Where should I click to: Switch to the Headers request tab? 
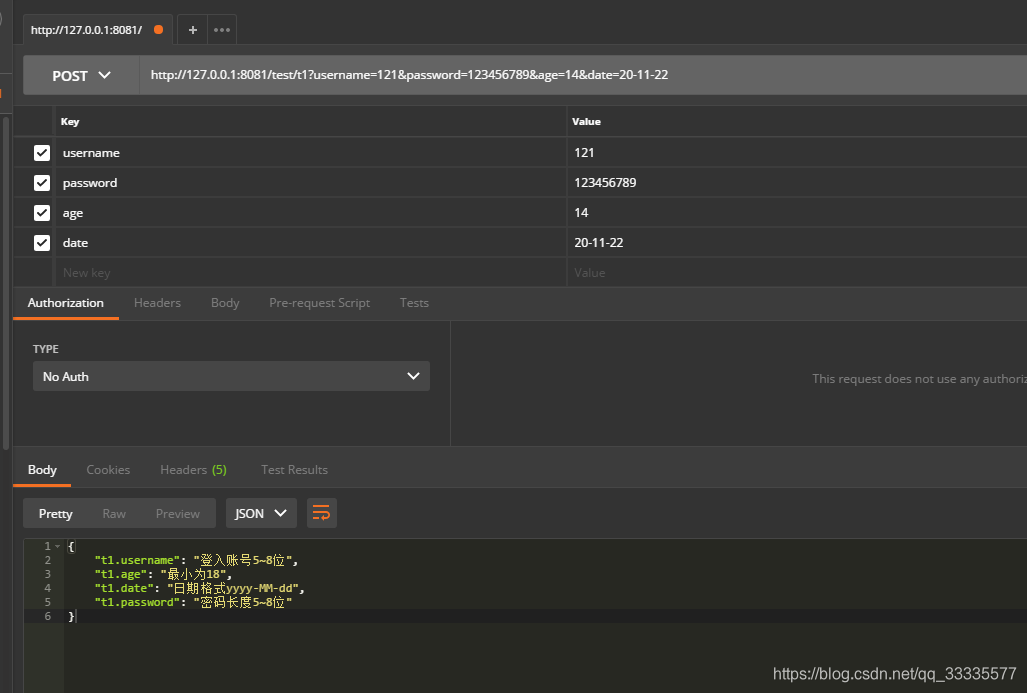point(157,302)
